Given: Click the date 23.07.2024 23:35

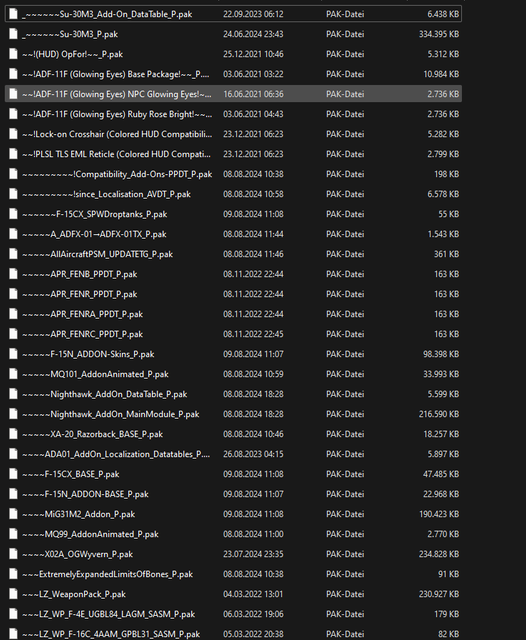Looking at the screenshot, I should pyautogui.click(x=253, y=554).
